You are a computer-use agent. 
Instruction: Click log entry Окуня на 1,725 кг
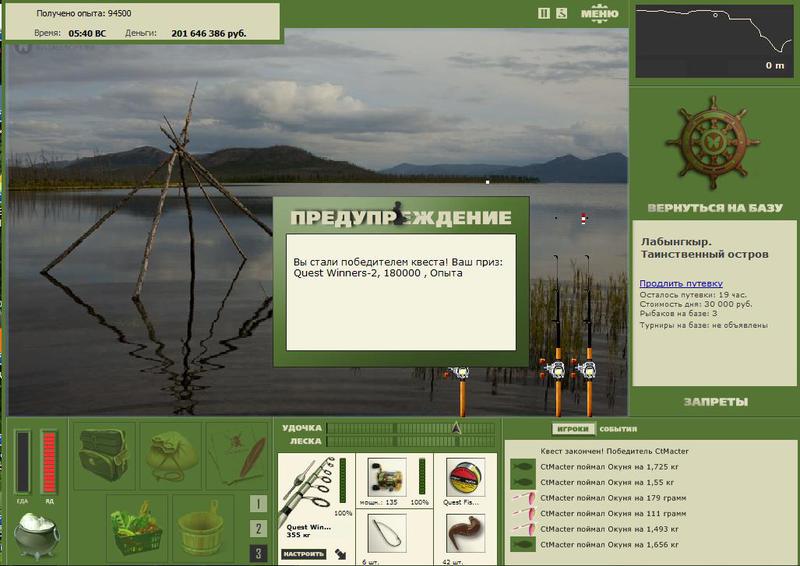pos(609,466)
